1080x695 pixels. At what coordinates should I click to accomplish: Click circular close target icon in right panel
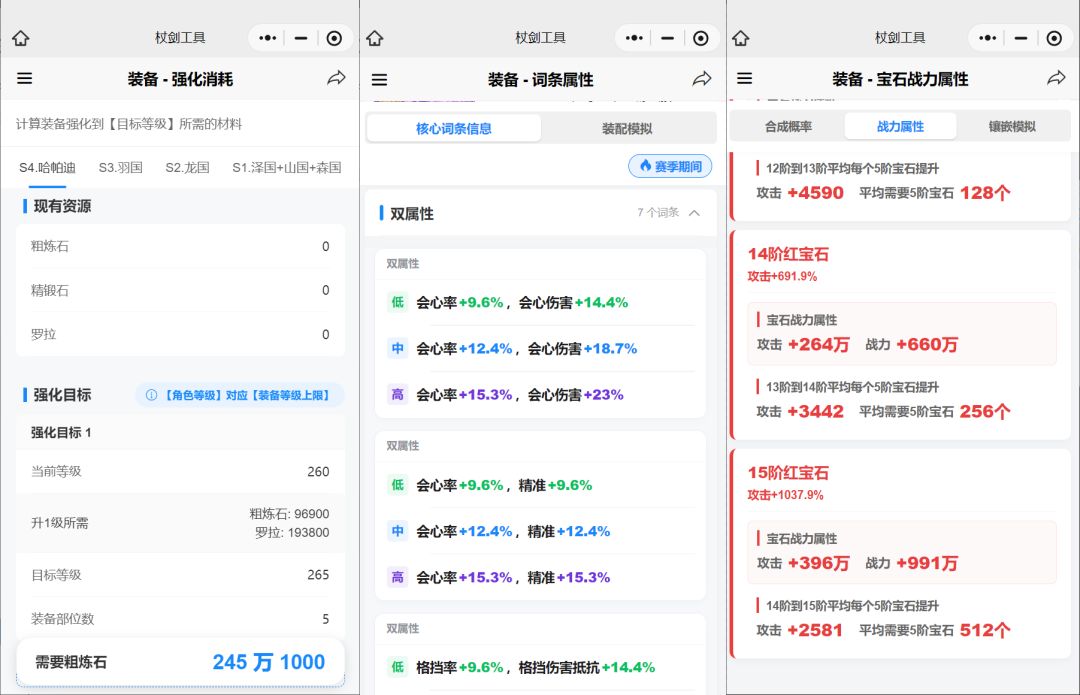click(1054, 39)
